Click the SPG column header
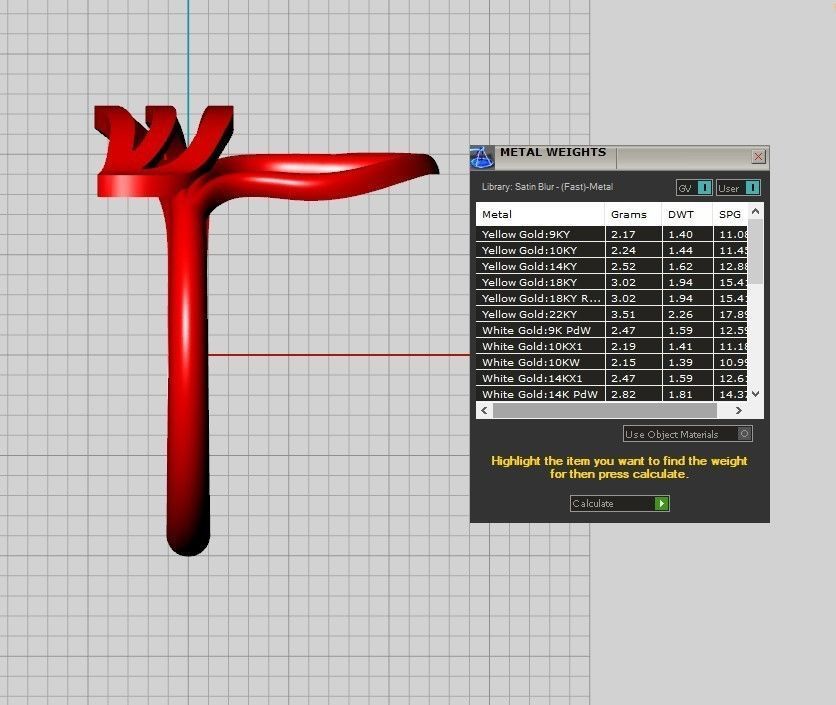The width and height of the screenshot is (836, 705). coord(730,214)
